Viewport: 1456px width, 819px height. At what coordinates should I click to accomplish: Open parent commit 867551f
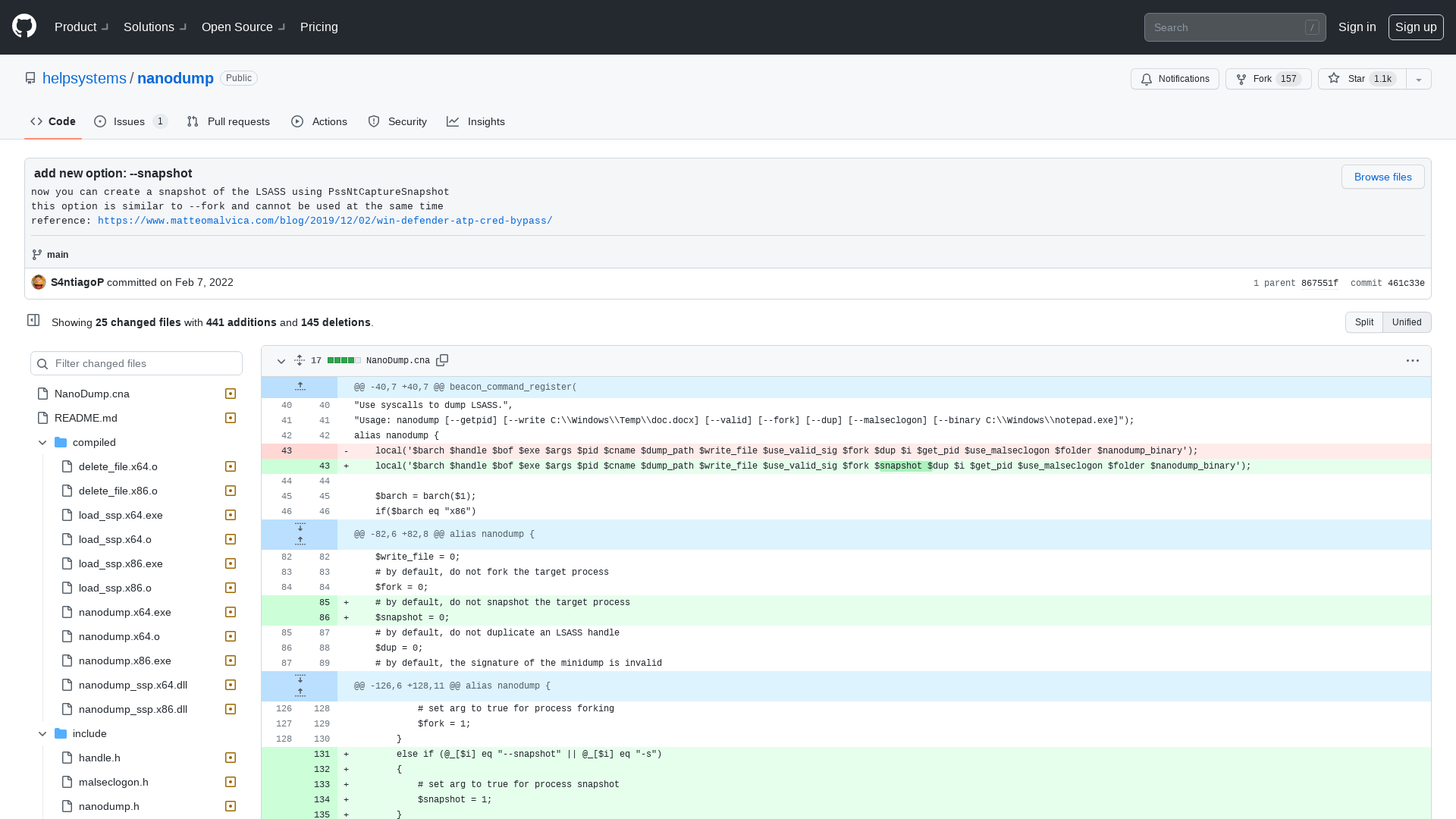point(1319,283)
